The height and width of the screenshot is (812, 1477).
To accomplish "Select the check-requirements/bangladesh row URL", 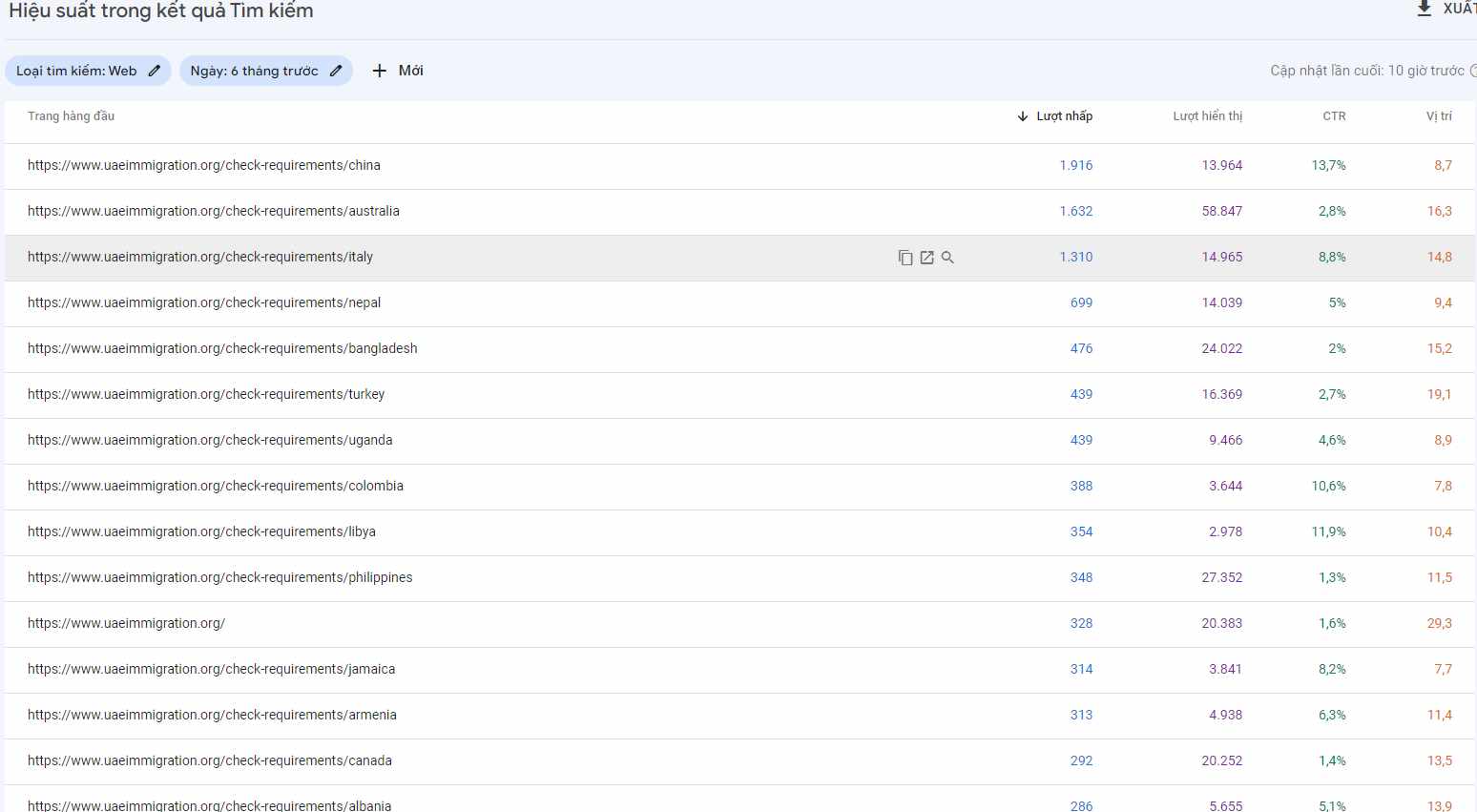I will pyautogui.click(x=222, y=348).
